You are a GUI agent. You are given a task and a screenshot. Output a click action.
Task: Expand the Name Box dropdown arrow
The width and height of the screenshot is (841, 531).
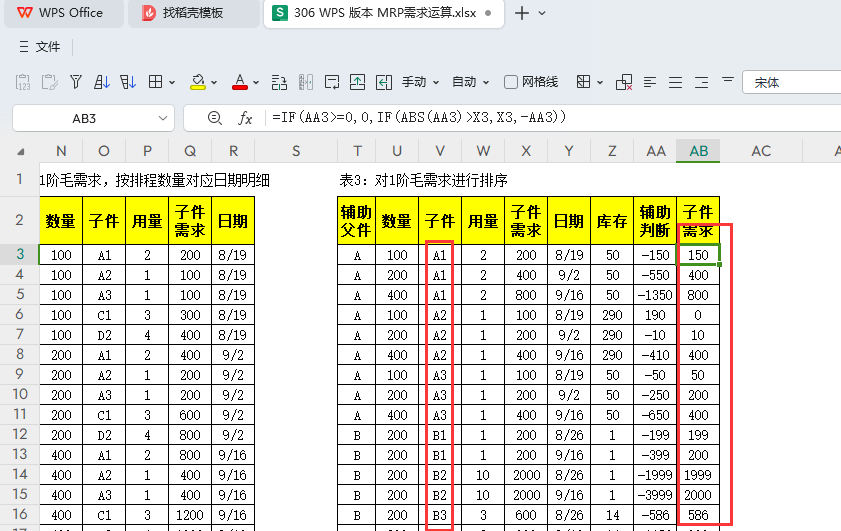[163, 118]
